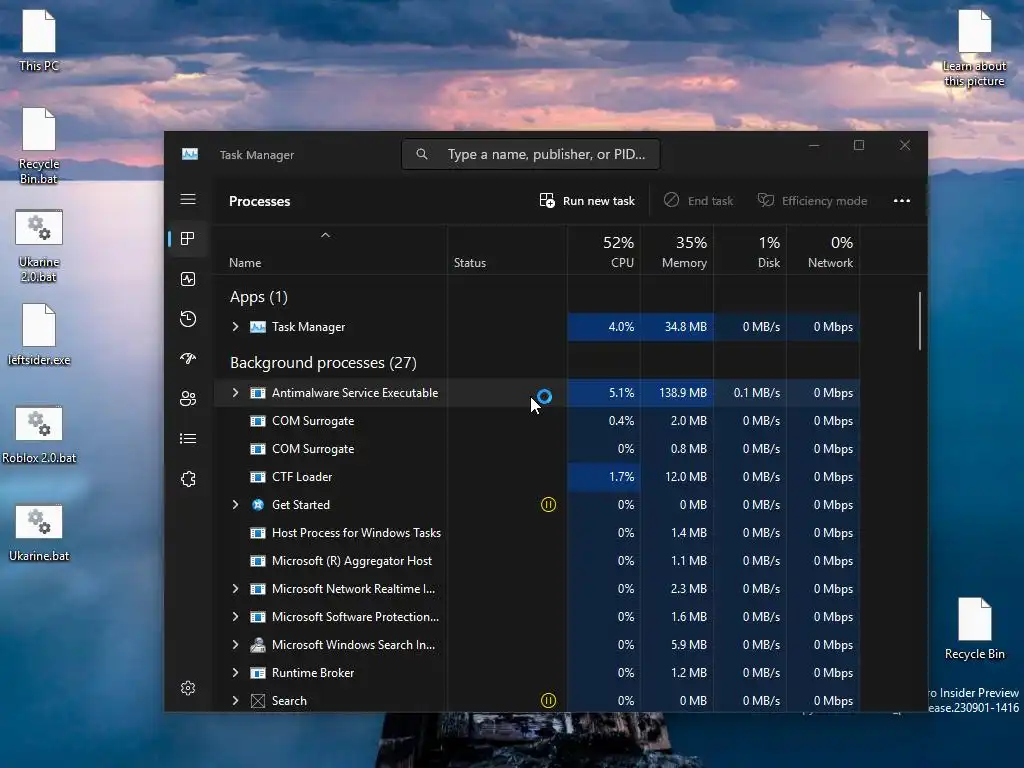The image size is (1024, 768).
Task: Click the 5.1% CPU cell
Action: coord(604,392)
